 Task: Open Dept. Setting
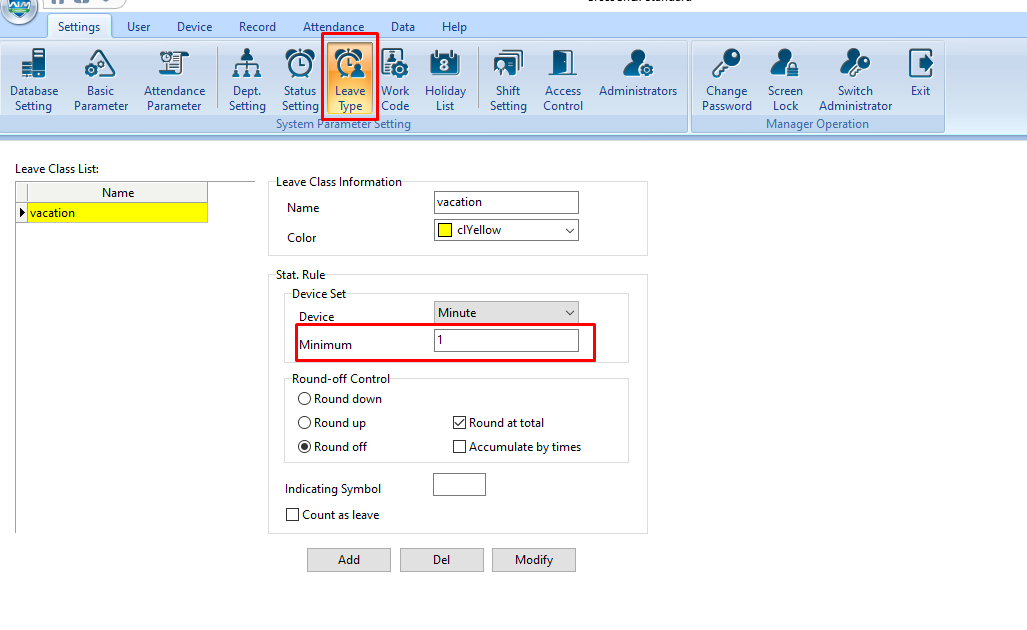[x=247, y=80]
